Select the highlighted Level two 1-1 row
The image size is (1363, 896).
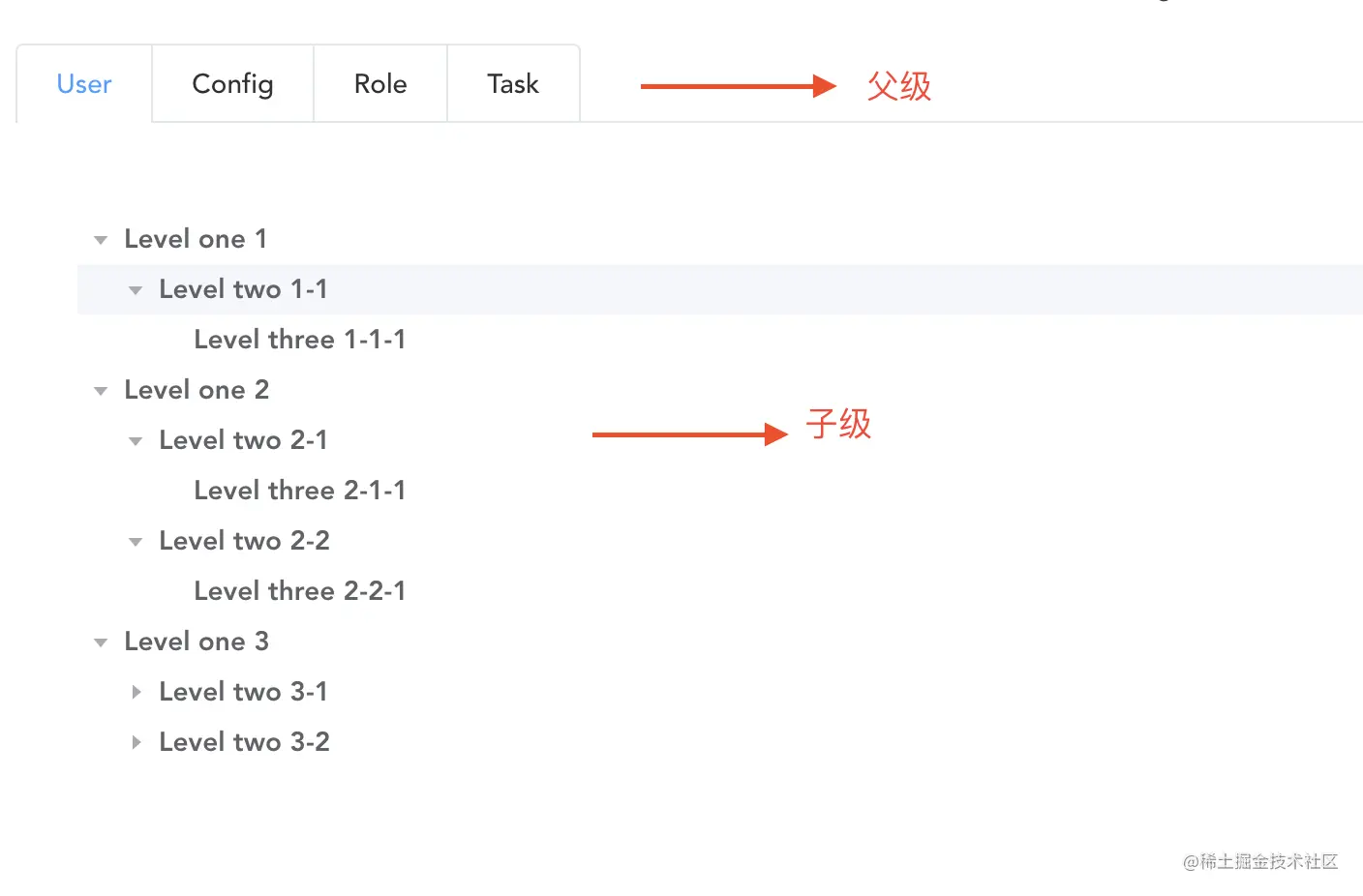242,289
